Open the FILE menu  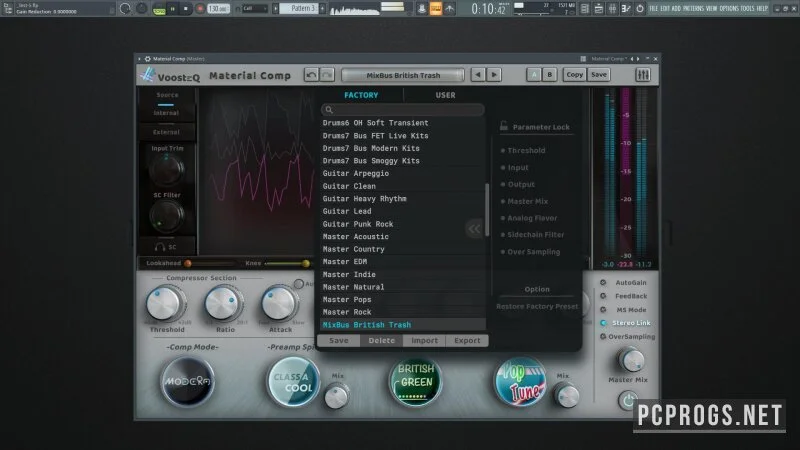pyautogui.click(x=654, y=9)
